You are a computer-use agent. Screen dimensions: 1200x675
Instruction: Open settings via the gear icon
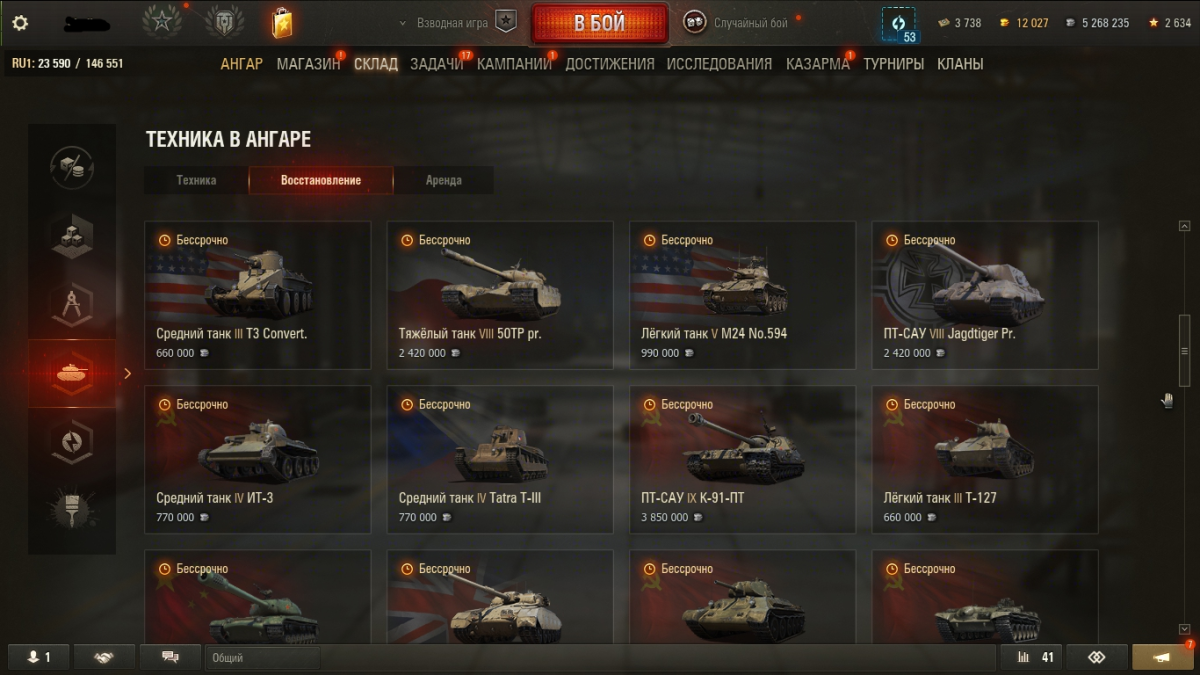(20, 23)
